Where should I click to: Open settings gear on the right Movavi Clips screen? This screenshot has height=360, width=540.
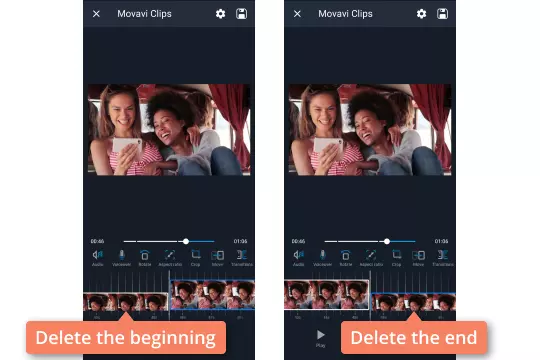click(x=422, y=14)
